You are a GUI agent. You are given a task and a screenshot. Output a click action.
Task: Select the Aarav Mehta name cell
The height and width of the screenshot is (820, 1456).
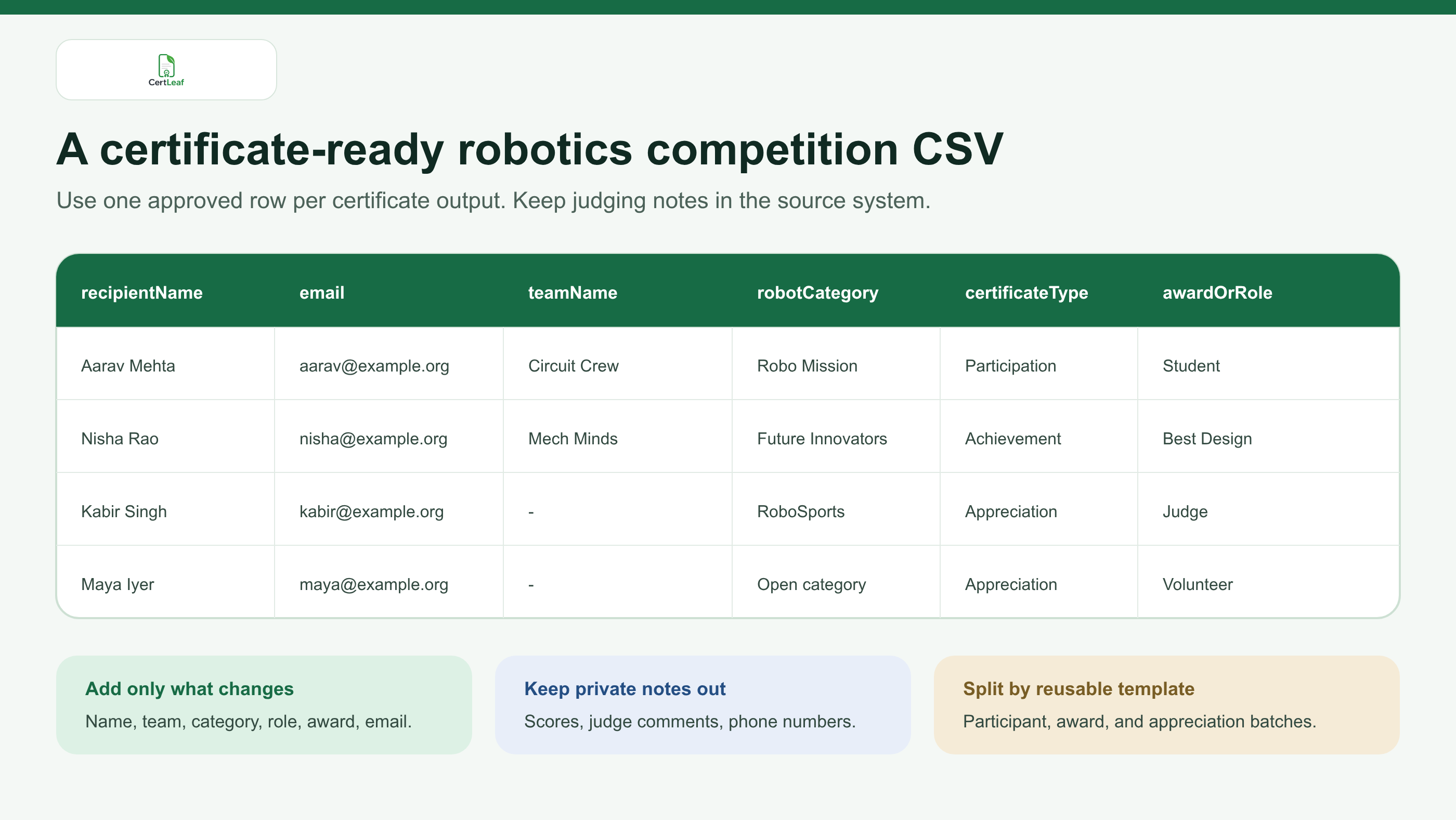[165, 365]
